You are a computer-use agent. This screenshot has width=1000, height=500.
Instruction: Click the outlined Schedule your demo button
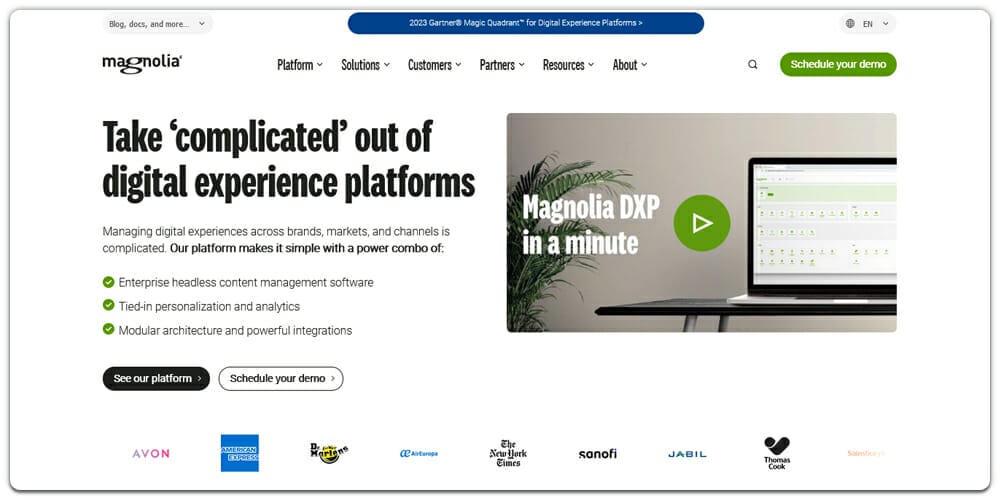281,378
